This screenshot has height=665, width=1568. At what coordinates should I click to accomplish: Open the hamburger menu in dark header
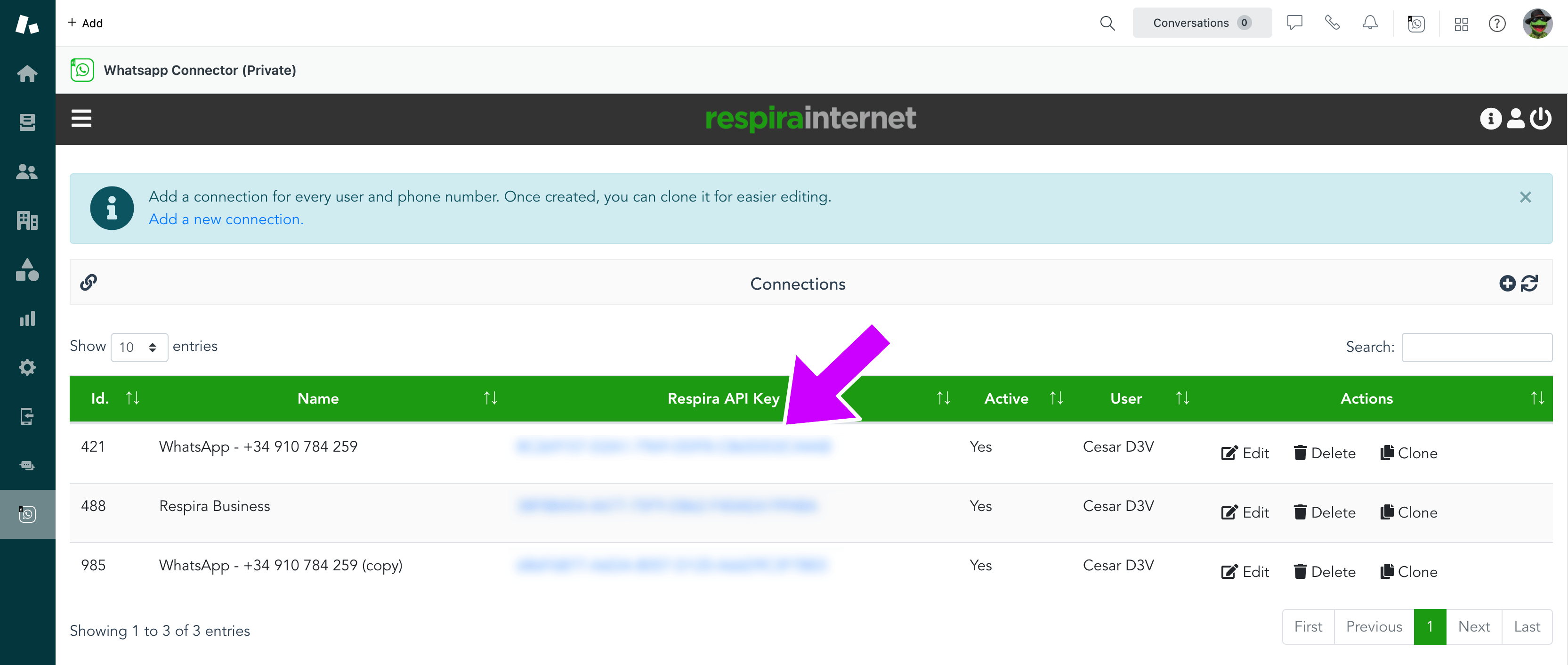(x=81, y=118)
